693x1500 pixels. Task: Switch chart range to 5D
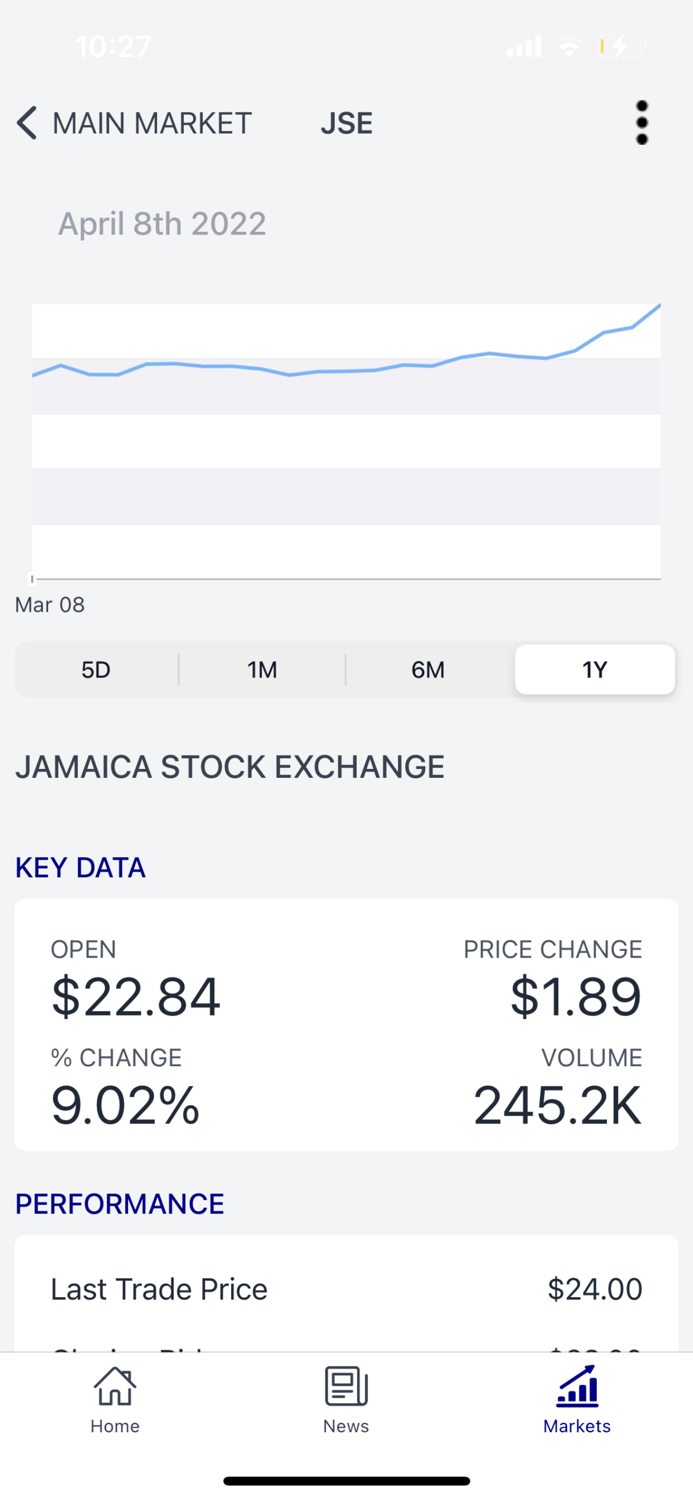pyautogui.click(x=95, y=669)
